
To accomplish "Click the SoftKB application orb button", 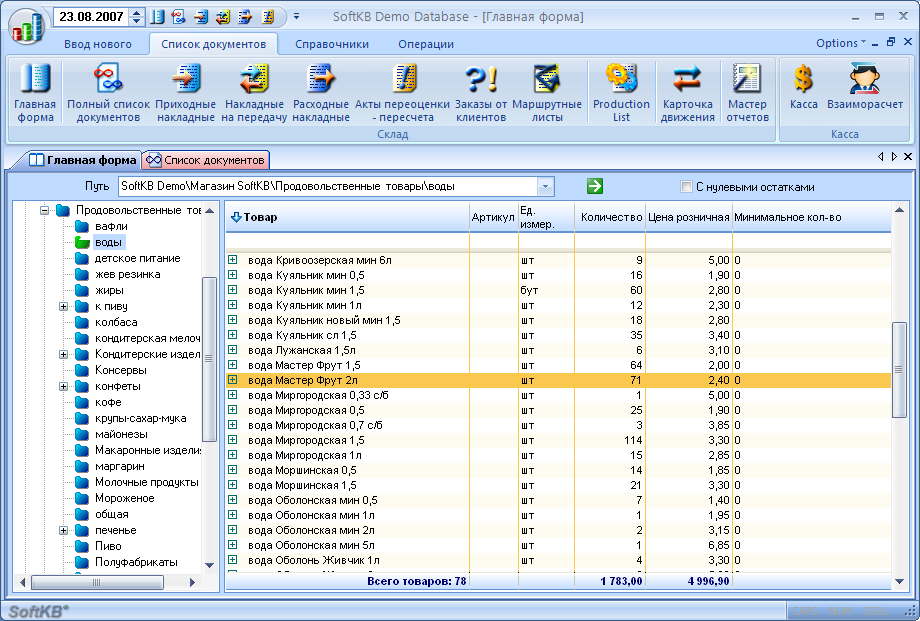I will tap(27, 26).
